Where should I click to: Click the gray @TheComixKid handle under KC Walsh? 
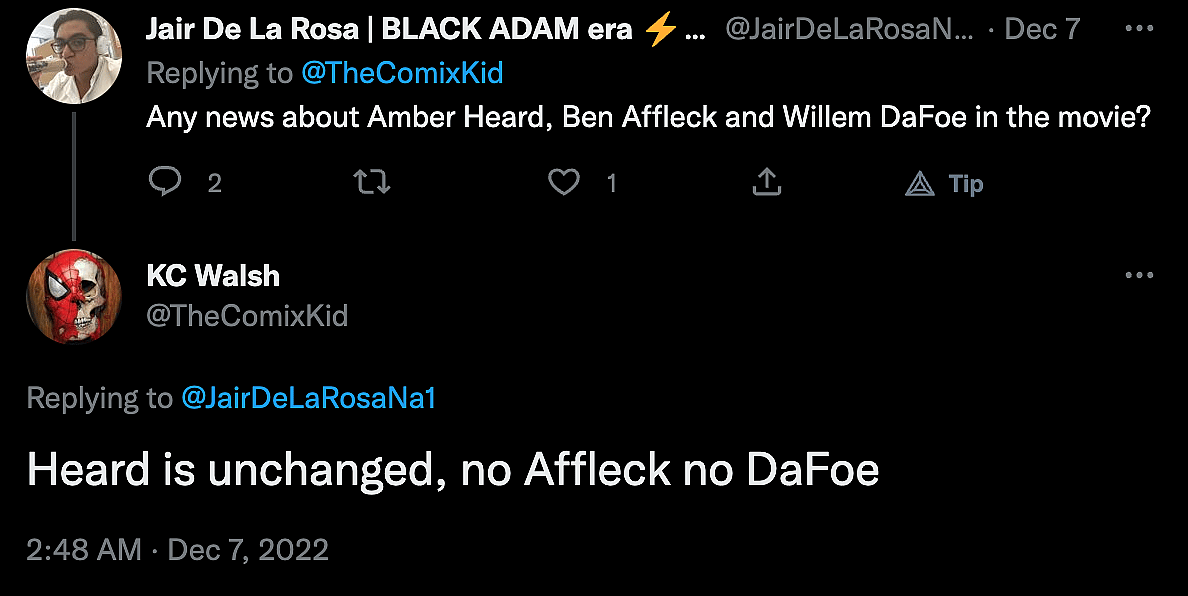[247, 316]
